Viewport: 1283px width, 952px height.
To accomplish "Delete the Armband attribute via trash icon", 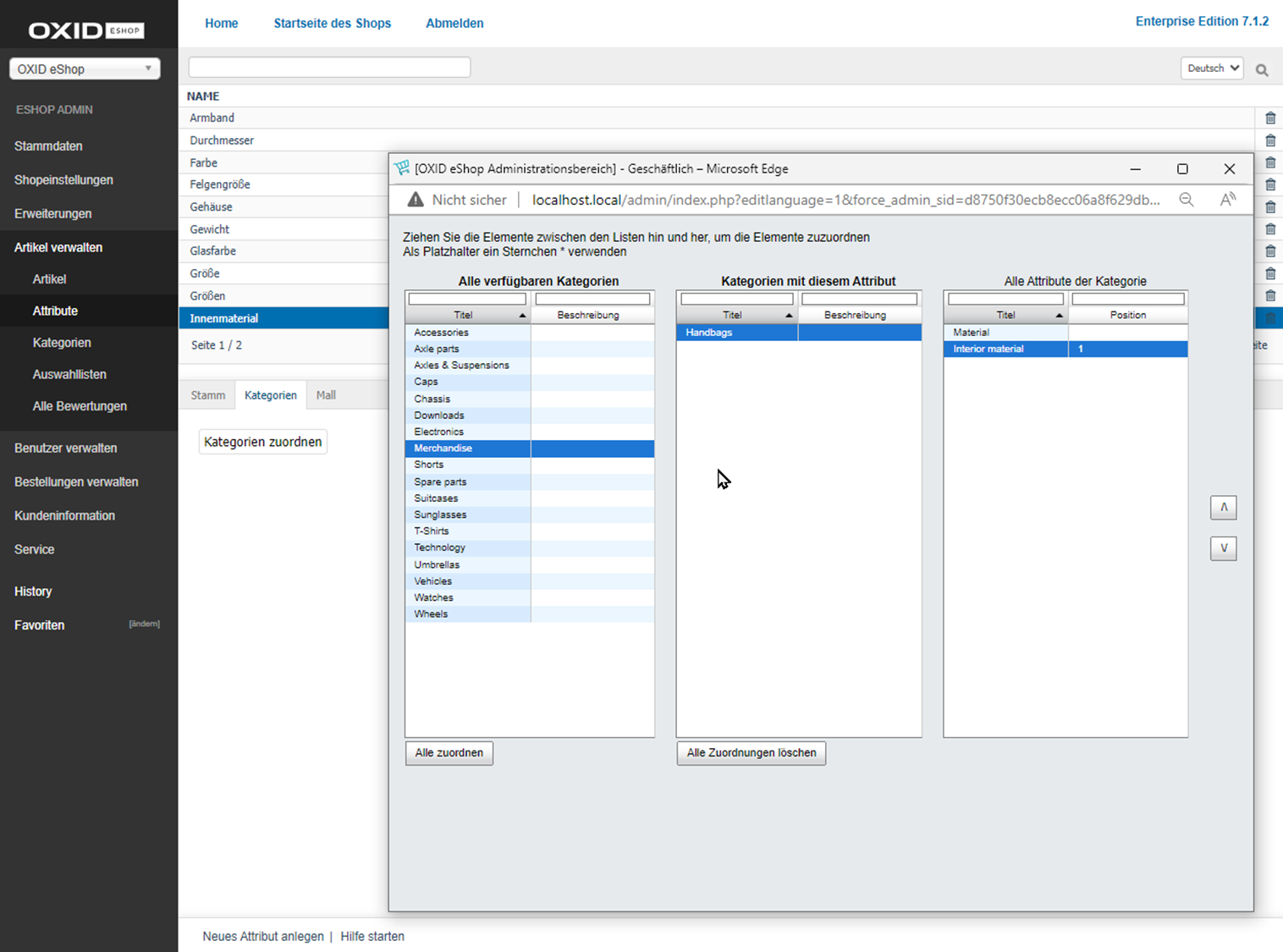I will 1269,118.
